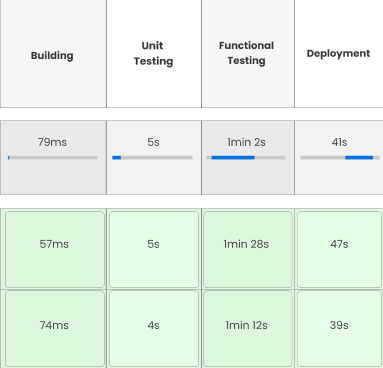Open the 5s average Unit Testing cell

click(154, 157)
